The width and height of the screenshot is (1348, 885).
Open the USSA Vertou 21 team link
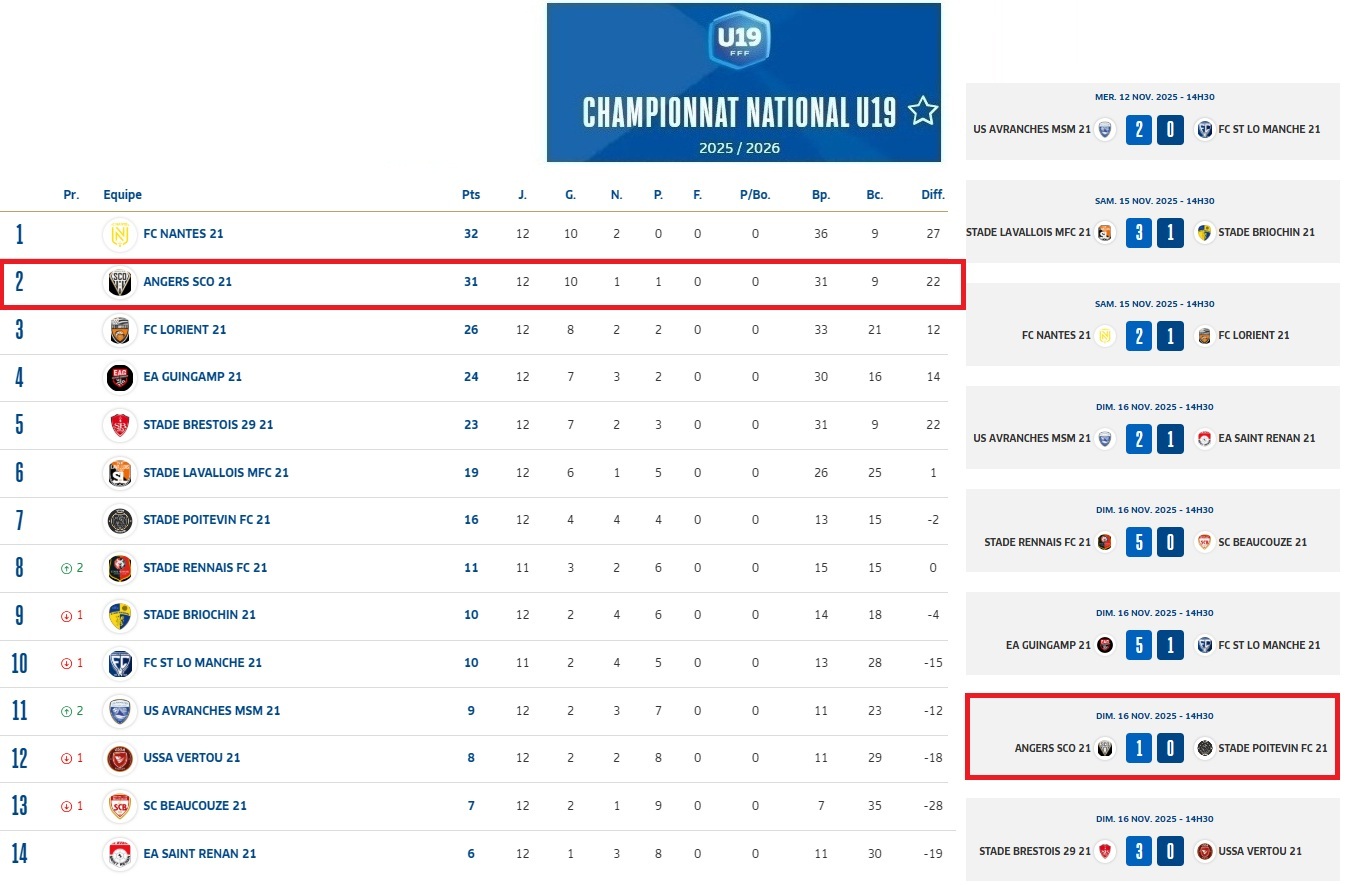191,758
